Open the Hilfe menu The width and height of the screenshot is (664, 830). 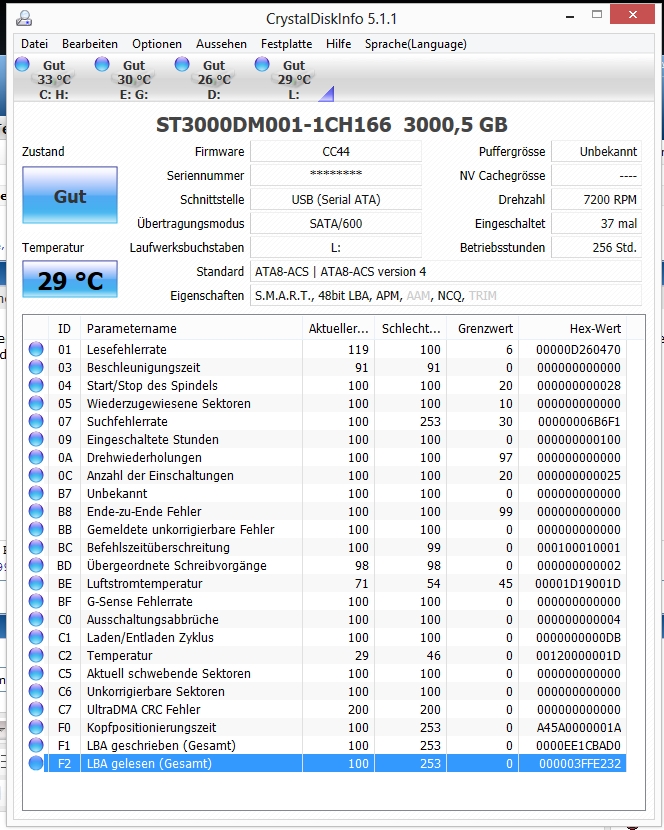pyautogui.click(x=338, y=44)
